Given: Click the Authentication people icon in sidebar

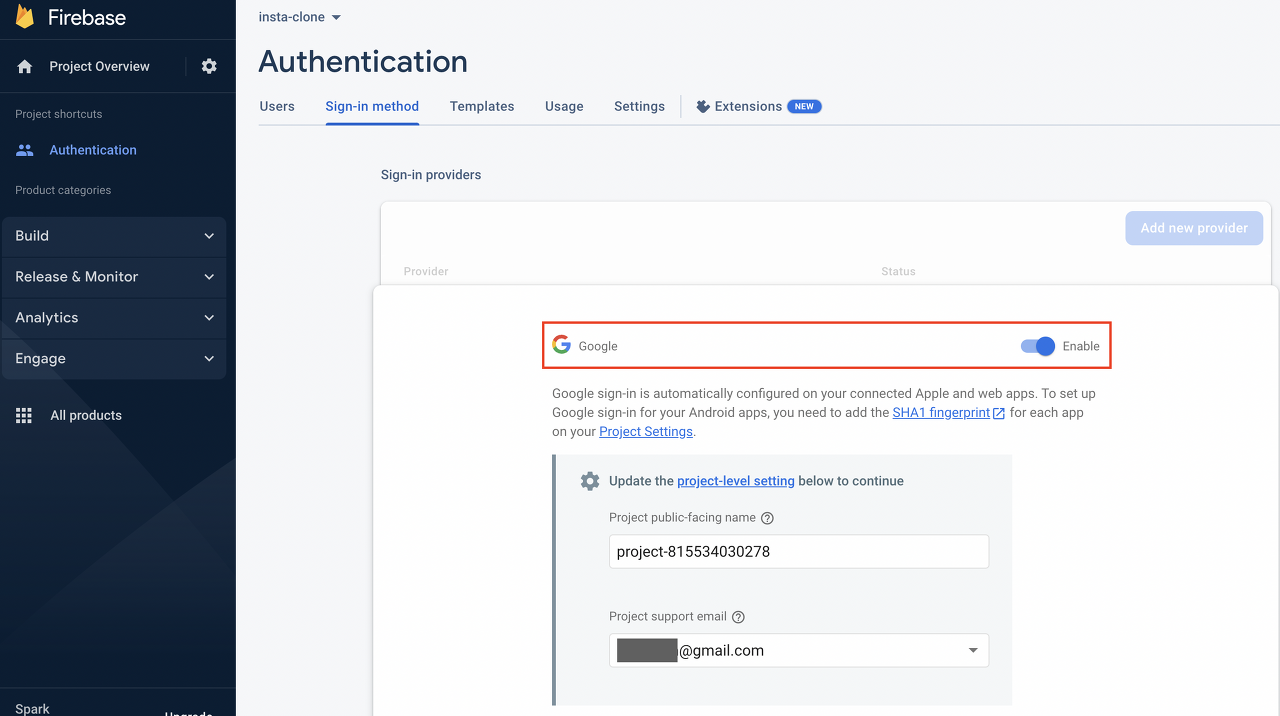Looking at the screenshot, I should click(x=25, y=150).
